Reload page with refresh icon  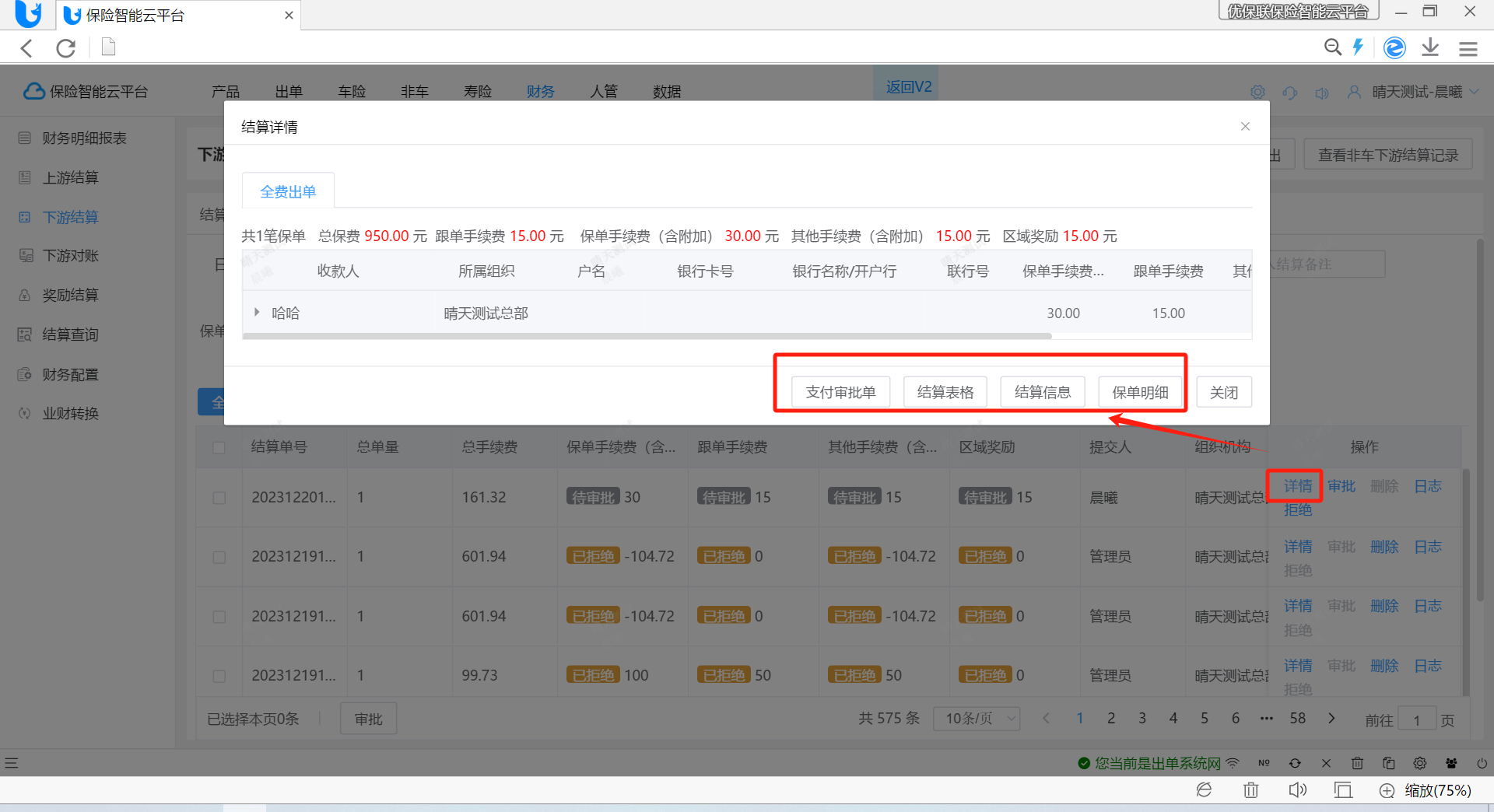pos(66,48)
